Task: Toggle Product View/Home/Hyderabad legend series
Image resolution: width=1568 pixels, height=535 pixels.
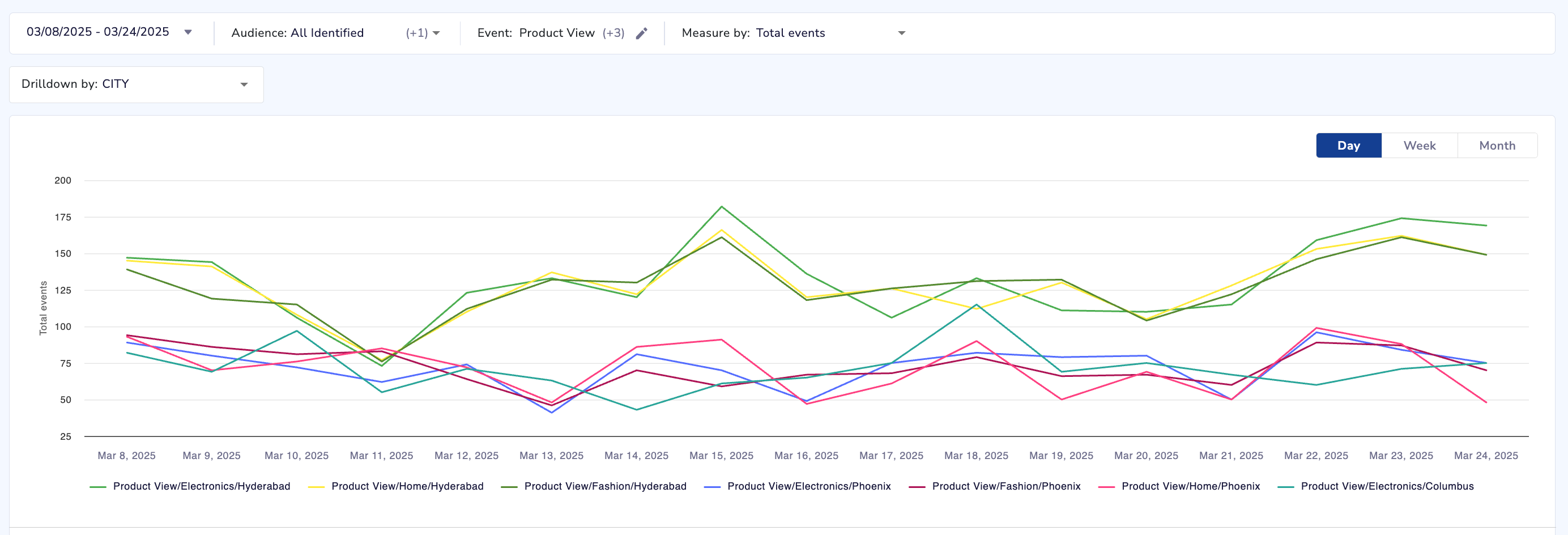Action: pos(407,486)
